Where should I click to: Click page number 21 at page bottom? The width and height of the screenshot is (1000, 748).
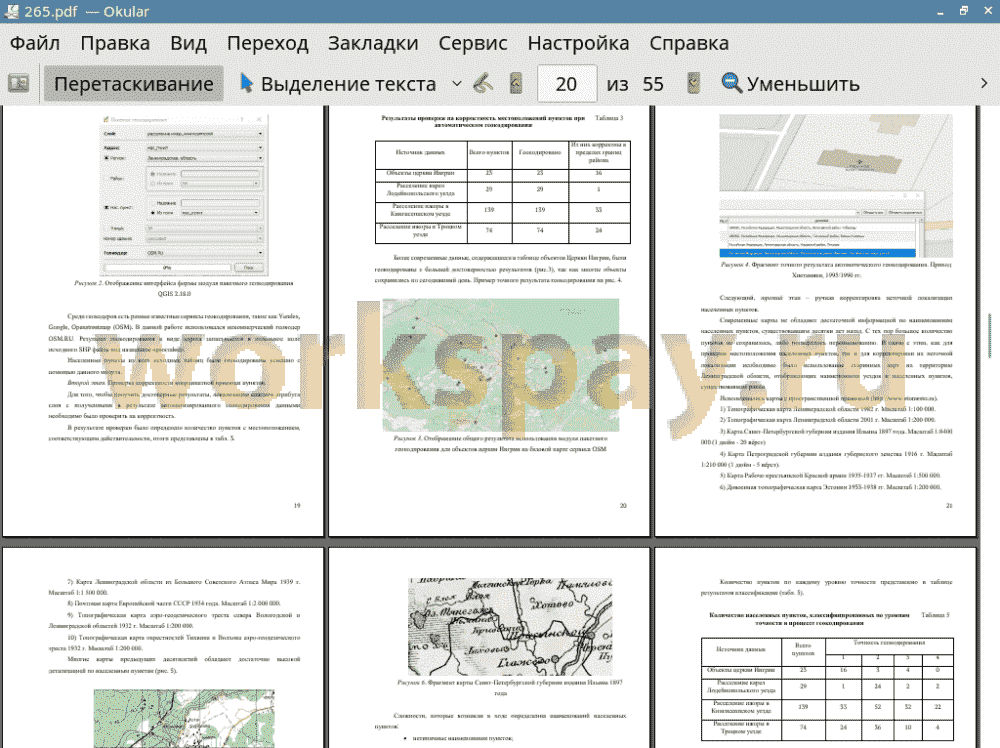pyautogui.click(x=949, y=505)
